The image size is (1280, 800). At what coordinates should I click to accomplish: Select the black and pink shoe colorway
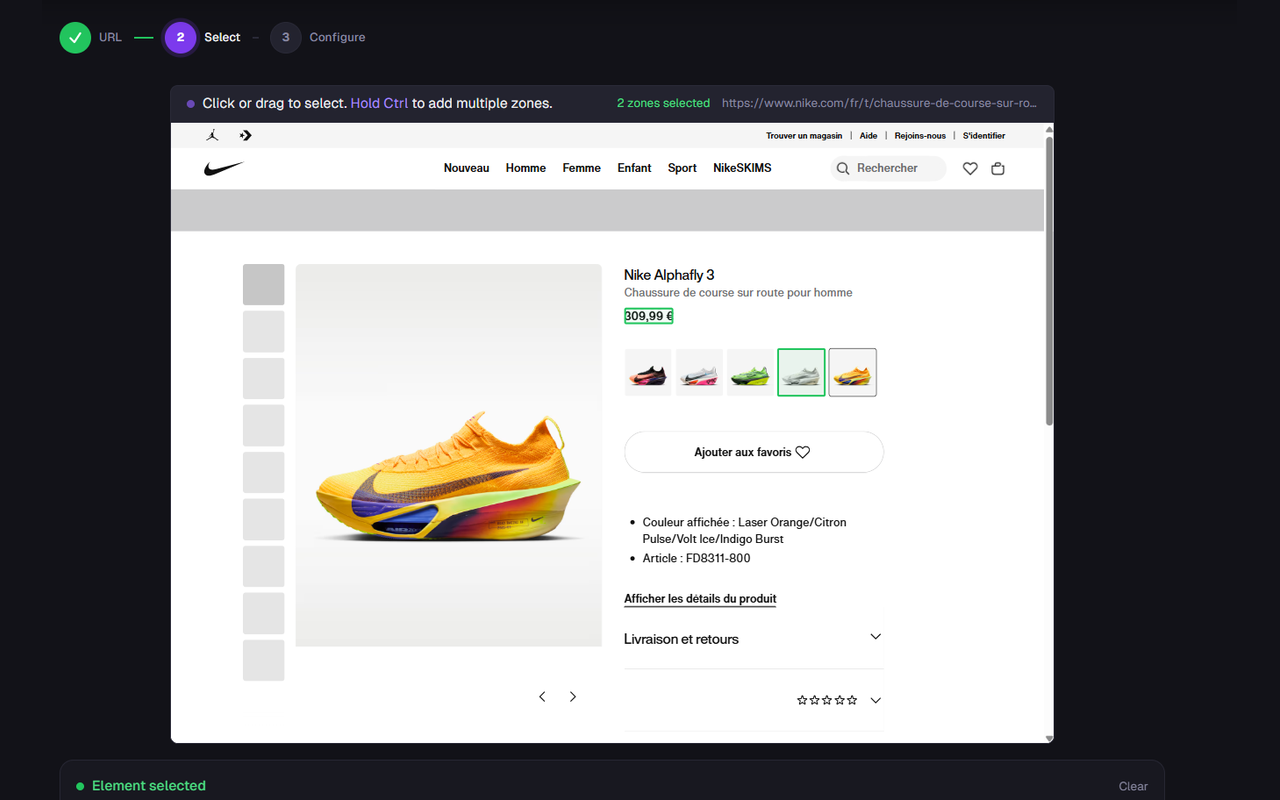click(x=648, y=372)
